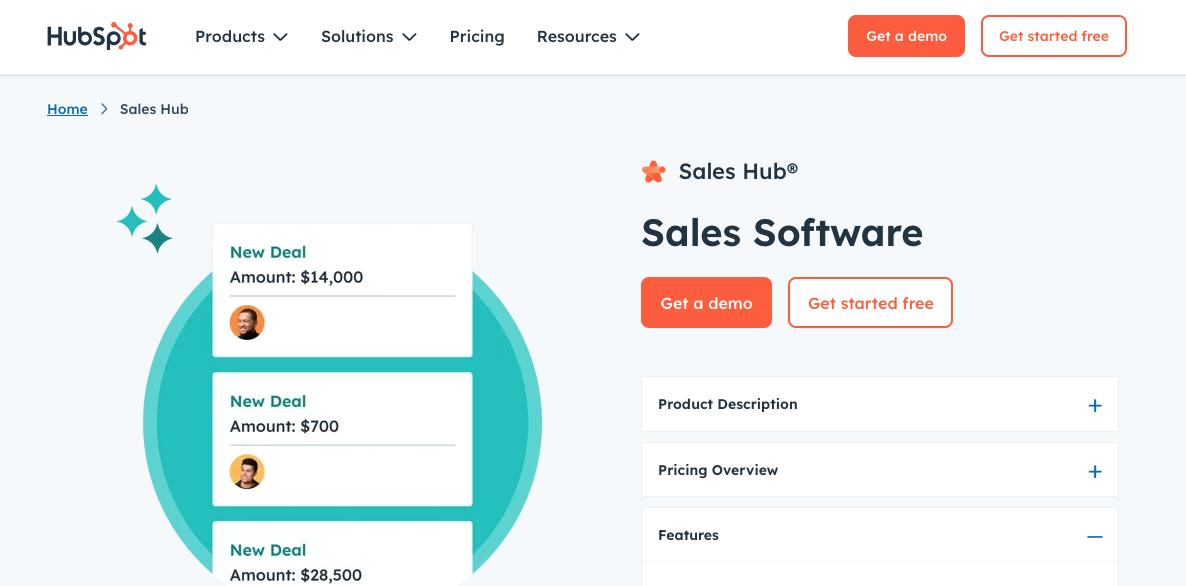Open the Solutions dropdown
Viewport: 1186px width, 586px height.
click(368, 36)
